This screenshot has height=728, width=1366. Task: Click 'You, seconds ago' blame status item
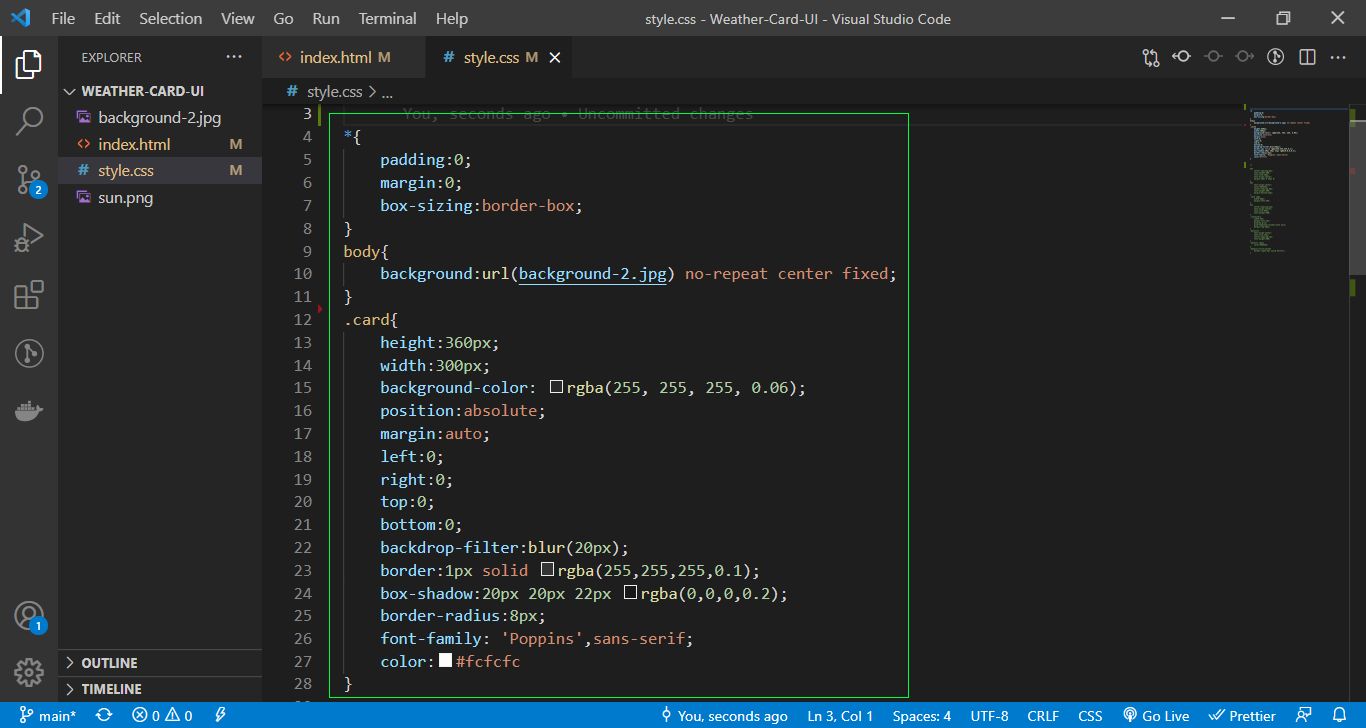(x=724, y=715)
